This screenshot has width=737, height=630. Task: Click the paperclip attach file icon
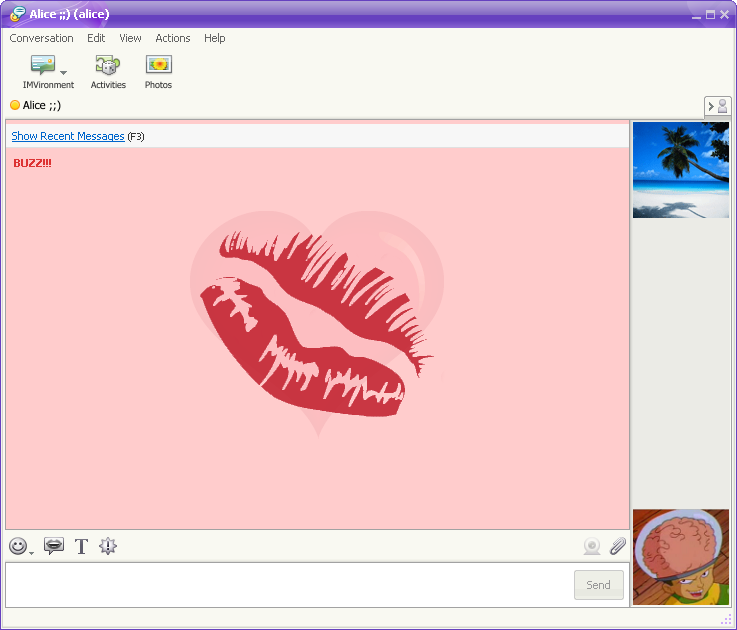pos(618,546)
